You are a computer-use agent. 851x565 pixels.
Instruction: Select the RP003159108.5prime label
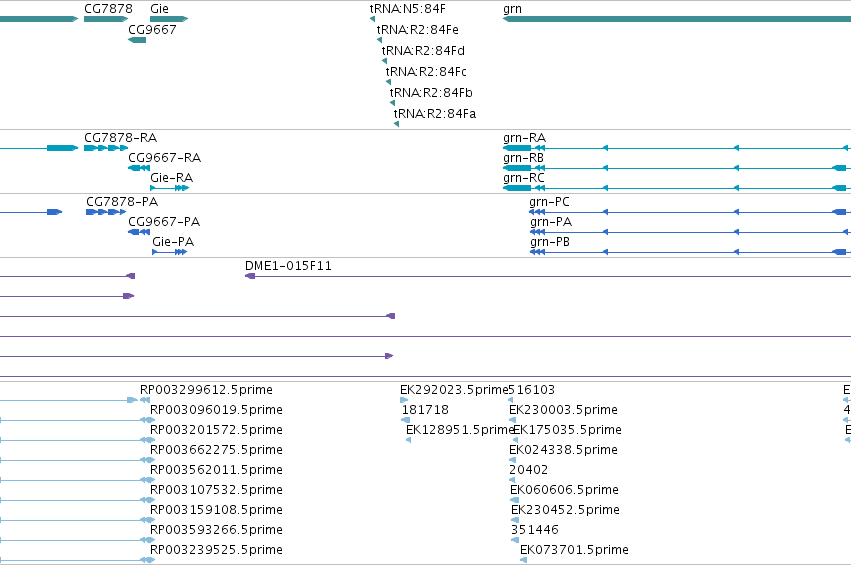216,510
